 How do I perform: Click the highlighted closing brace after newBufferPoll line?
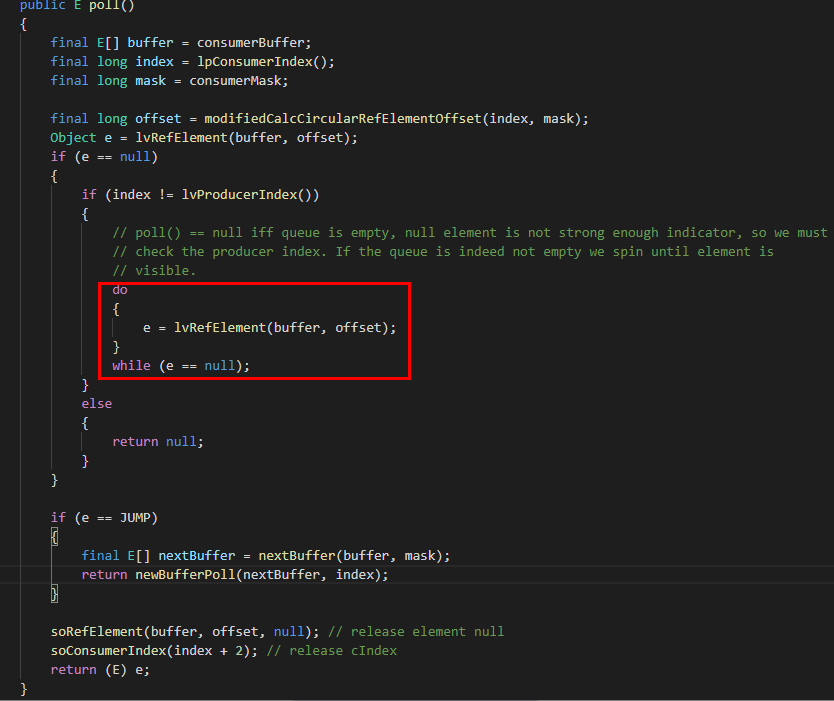pos(54,594)
